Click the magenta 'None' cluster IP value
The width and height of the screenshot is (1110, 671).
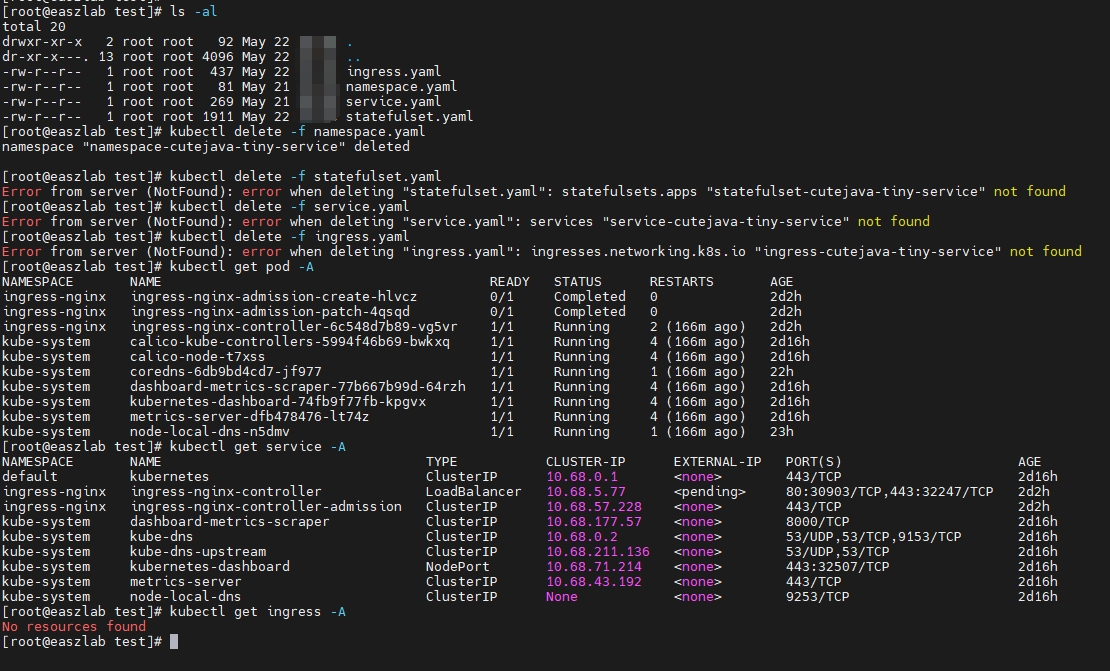tap(561, 596)
